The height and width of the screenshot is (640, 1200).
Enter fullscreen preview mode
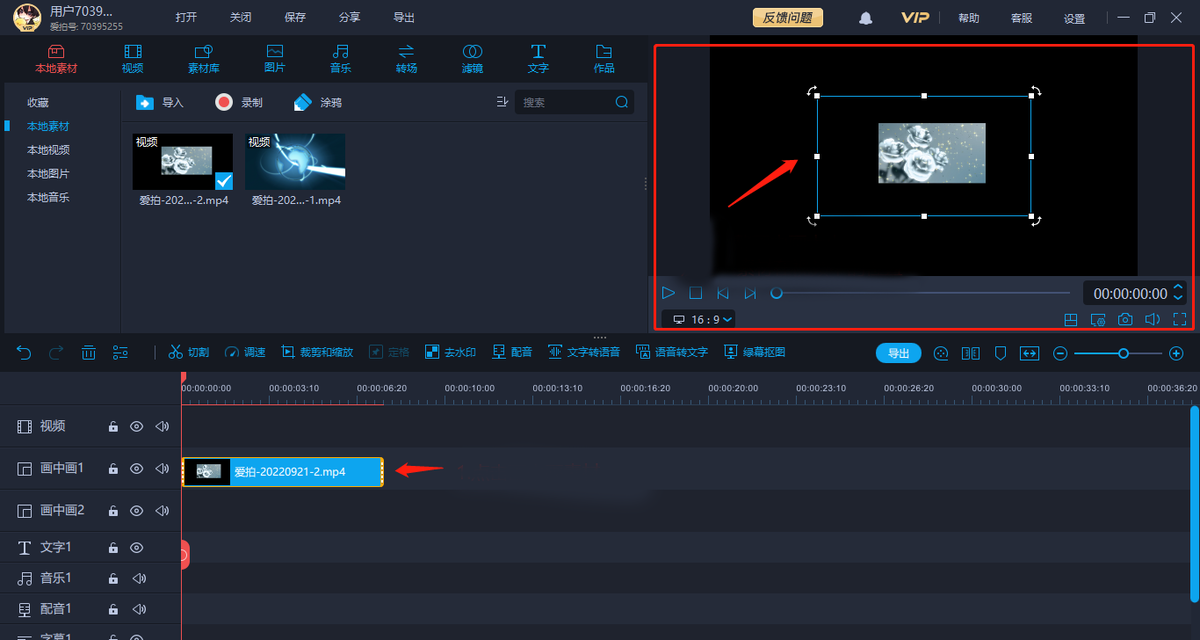click(1179, 320)
